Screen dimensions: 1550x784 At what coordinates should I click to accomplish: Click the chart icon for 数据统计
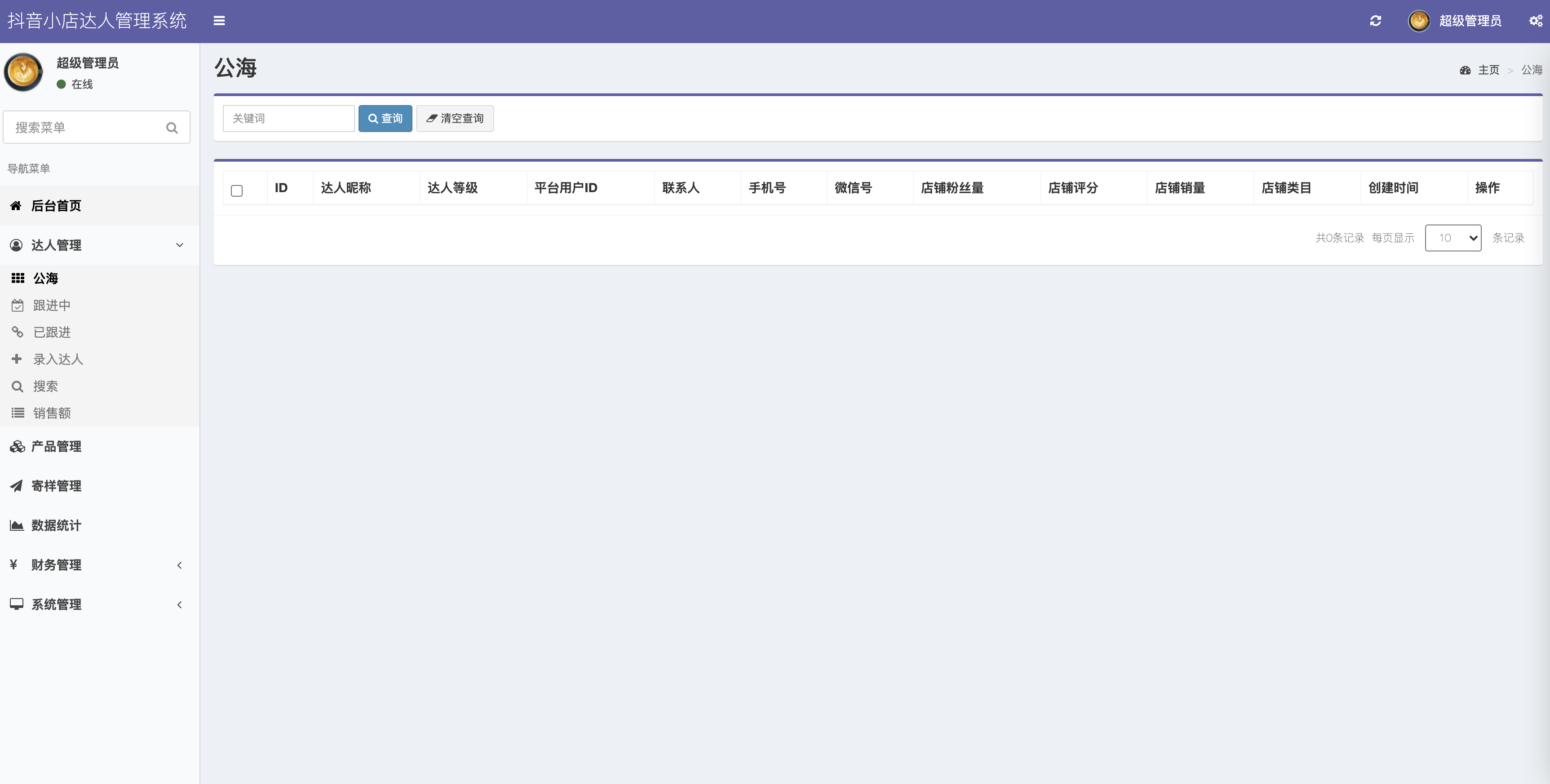click(16, 525)
